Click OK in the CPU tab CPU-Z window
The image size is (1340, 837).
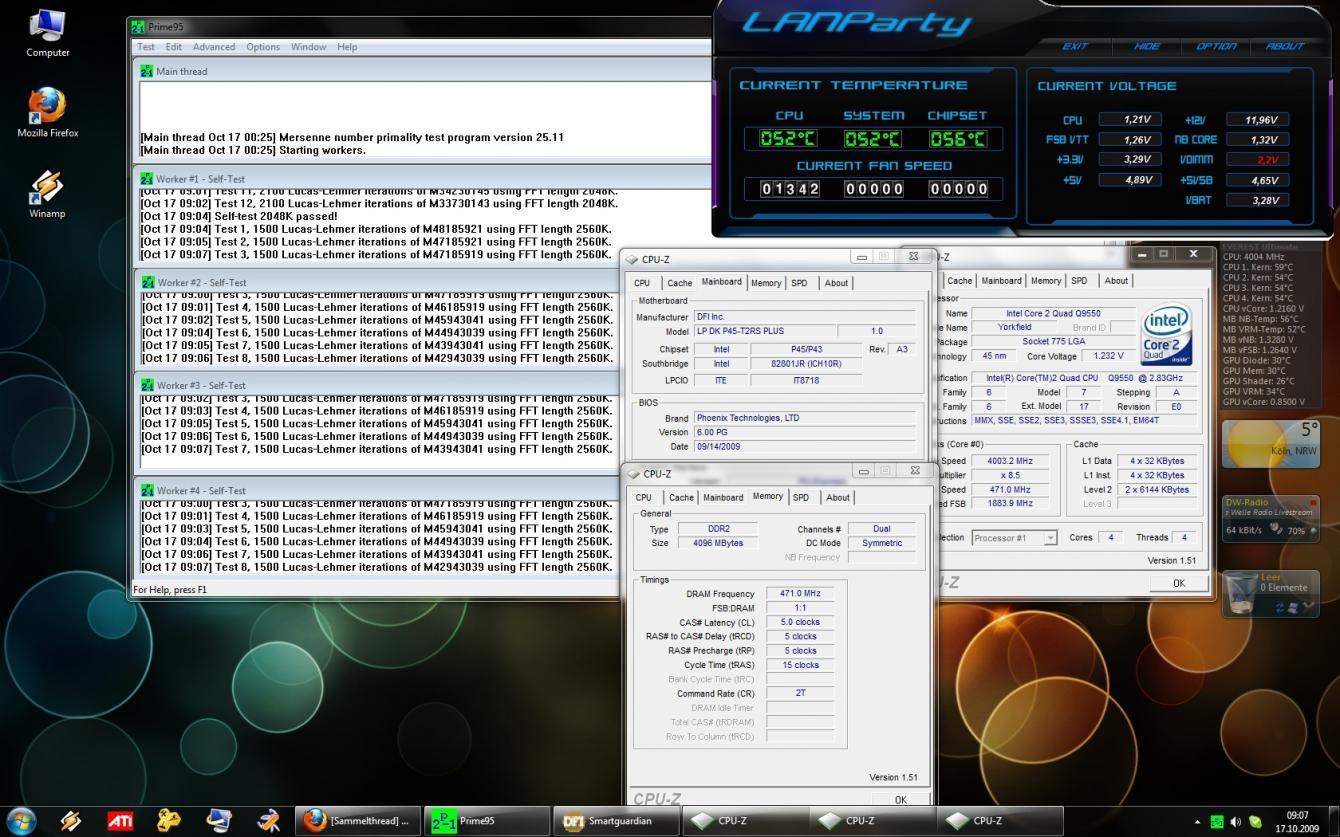click(1178, 583)
